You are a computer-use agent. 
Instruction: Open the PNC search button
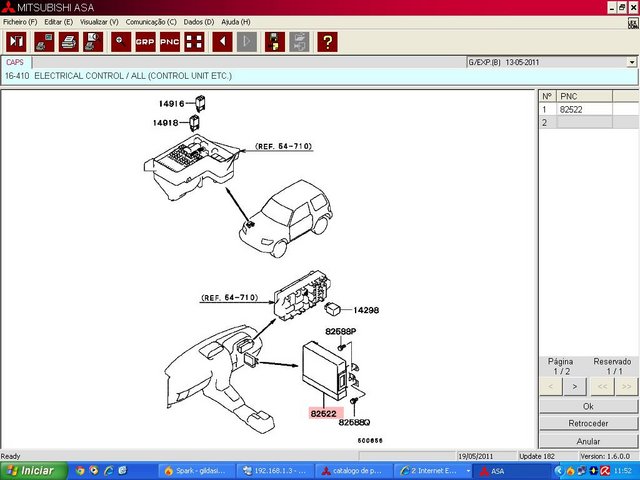170,42
